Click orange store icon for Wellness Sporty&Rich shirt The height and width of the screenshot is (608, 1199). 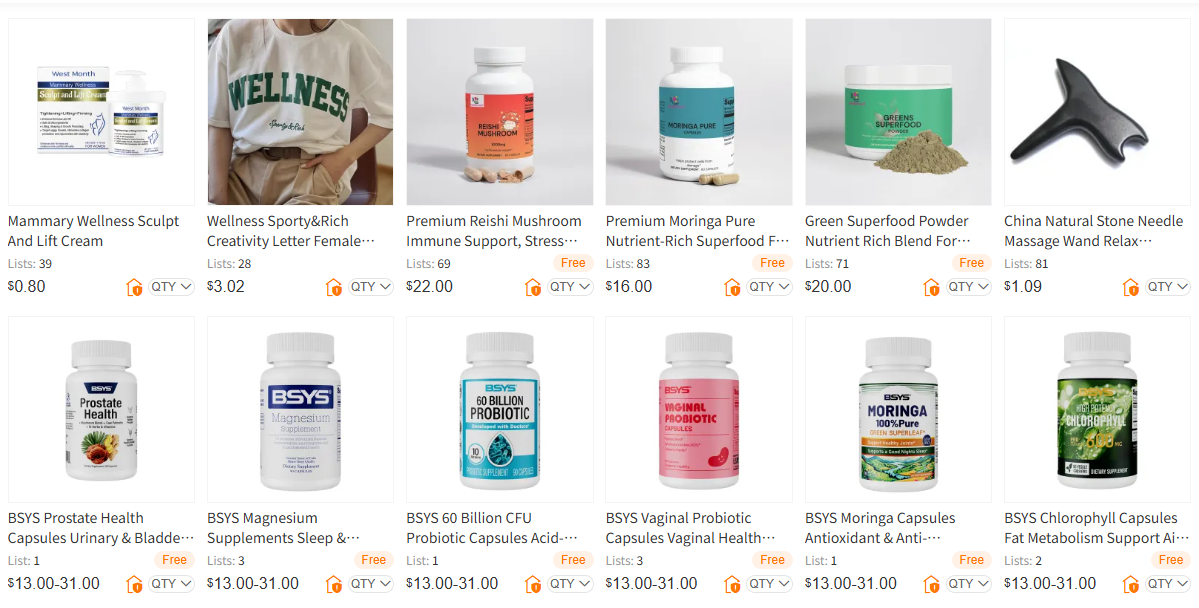point(333,288)
